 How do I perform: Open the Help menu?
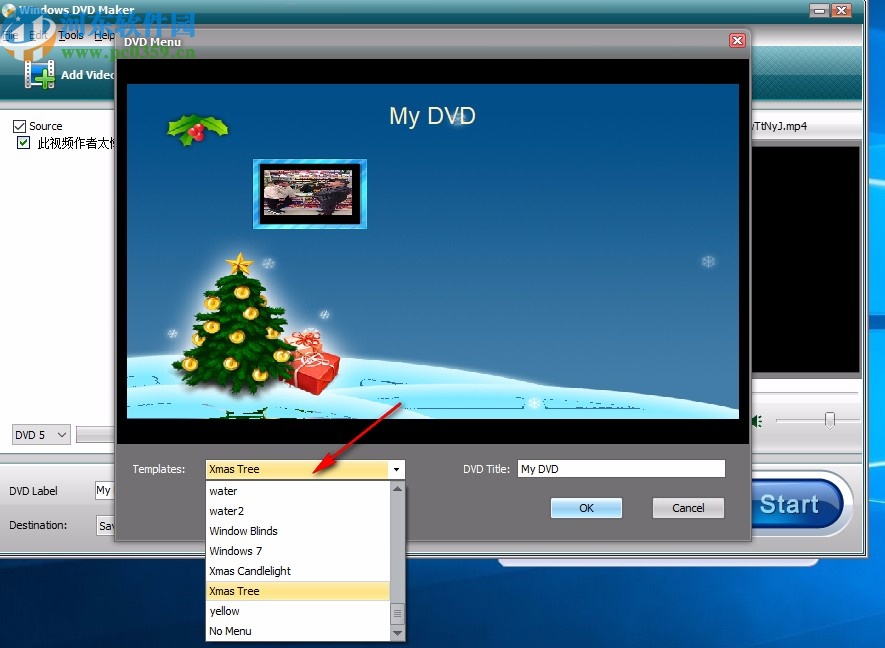coord(103,35)
